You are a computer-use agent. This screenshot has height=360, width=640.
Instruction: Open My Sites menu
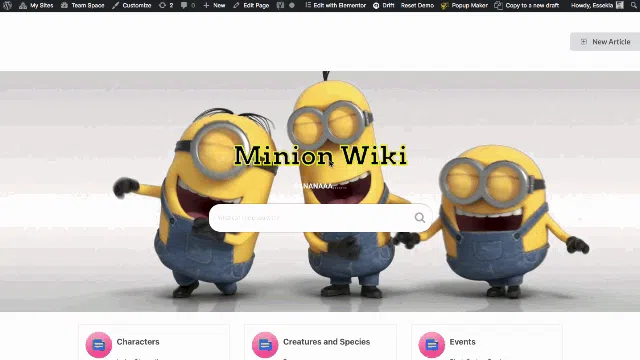pos(36,5)
